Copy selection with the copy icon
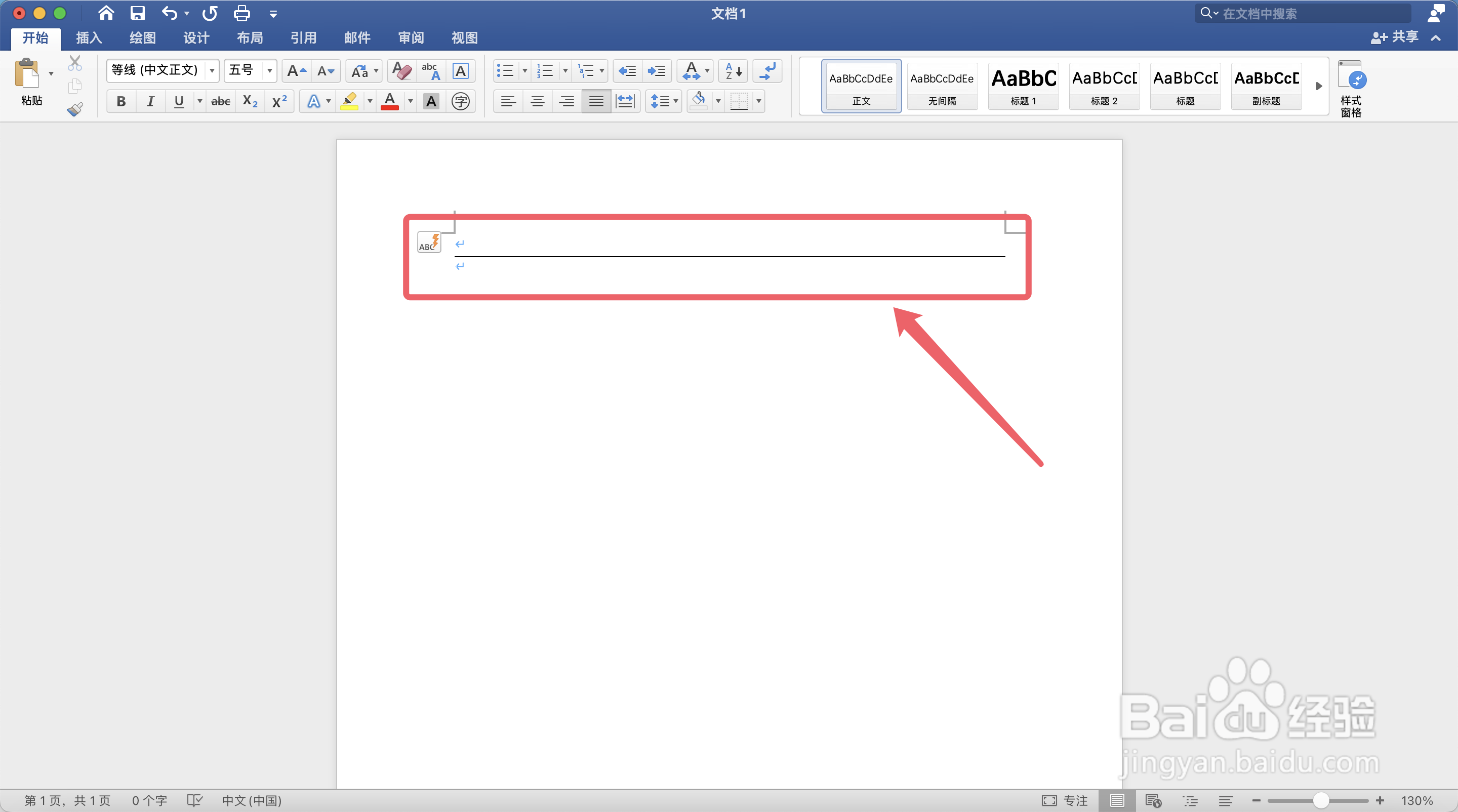 click(x=75, y=86)
